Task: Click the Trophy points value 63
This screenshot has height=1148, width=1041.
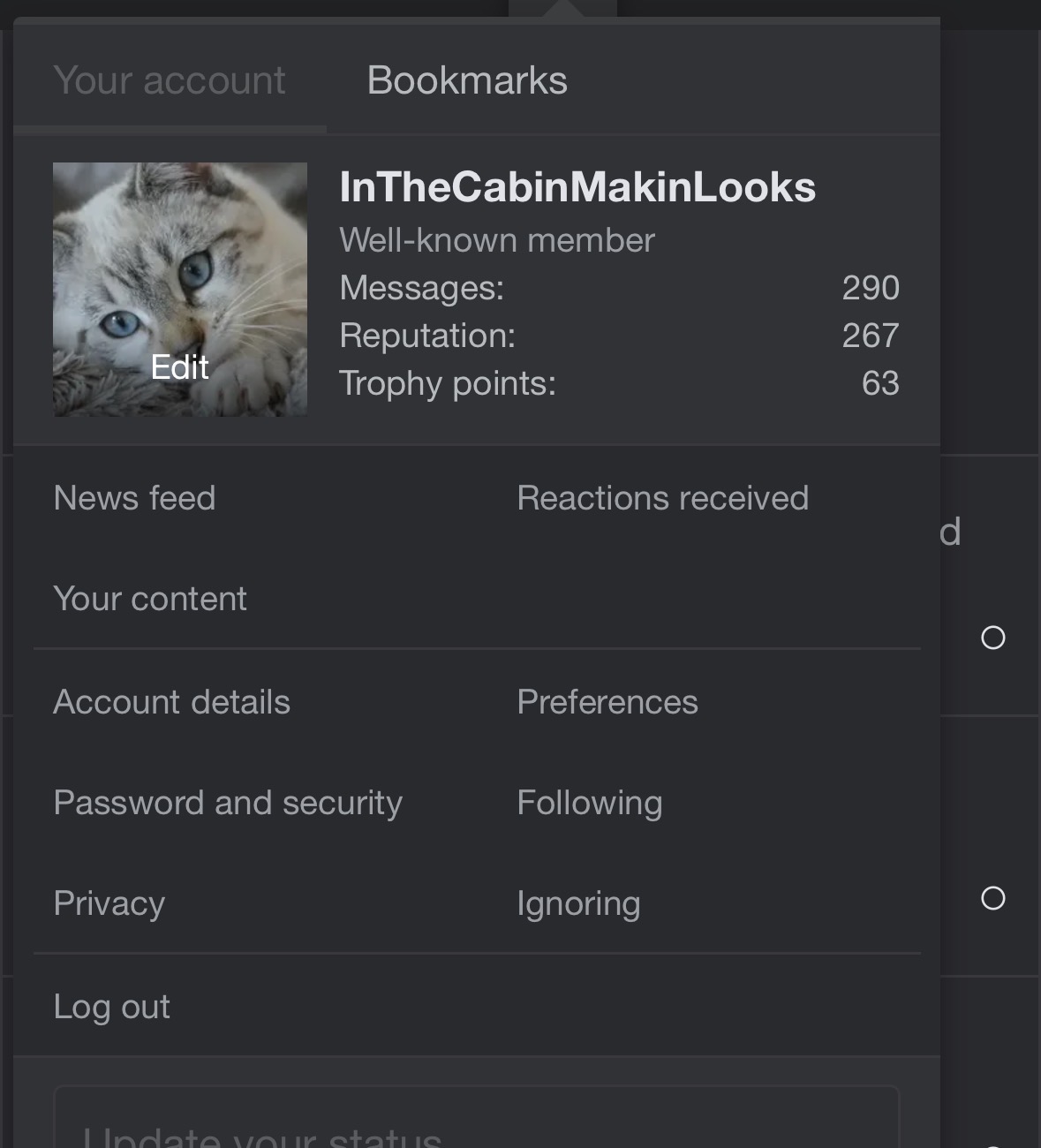Action: click(879, 383)
